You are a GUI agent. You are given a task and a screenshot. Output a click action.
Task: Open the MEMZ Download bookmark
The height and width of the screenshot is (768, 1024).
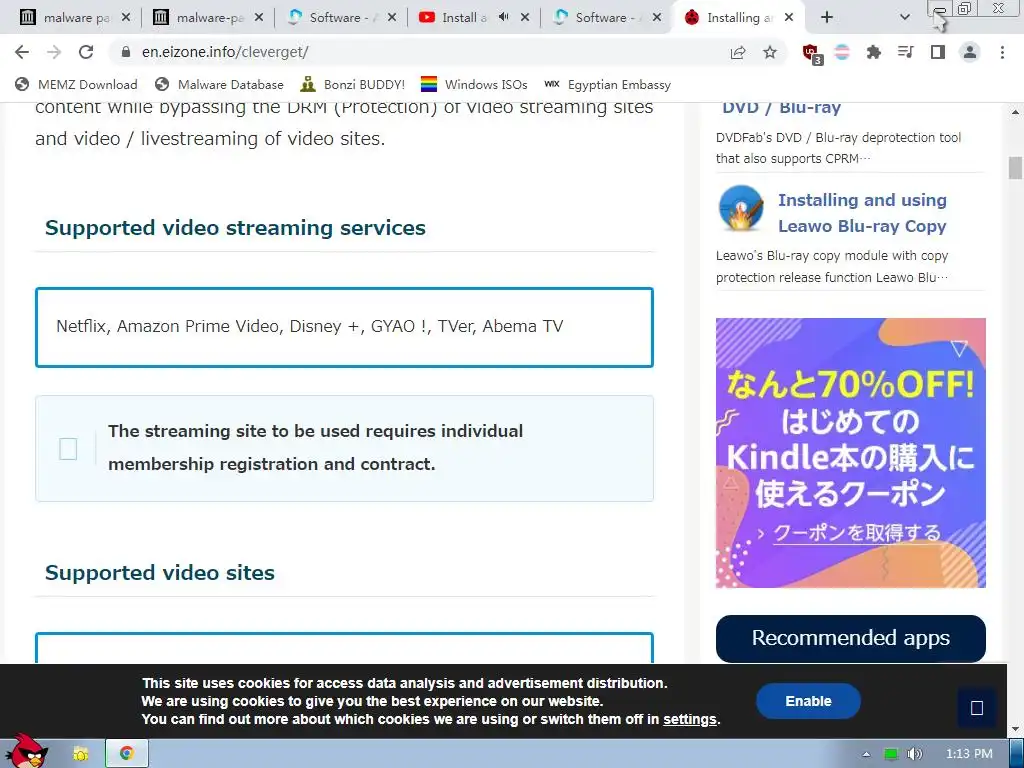click(x=76, y=84)
